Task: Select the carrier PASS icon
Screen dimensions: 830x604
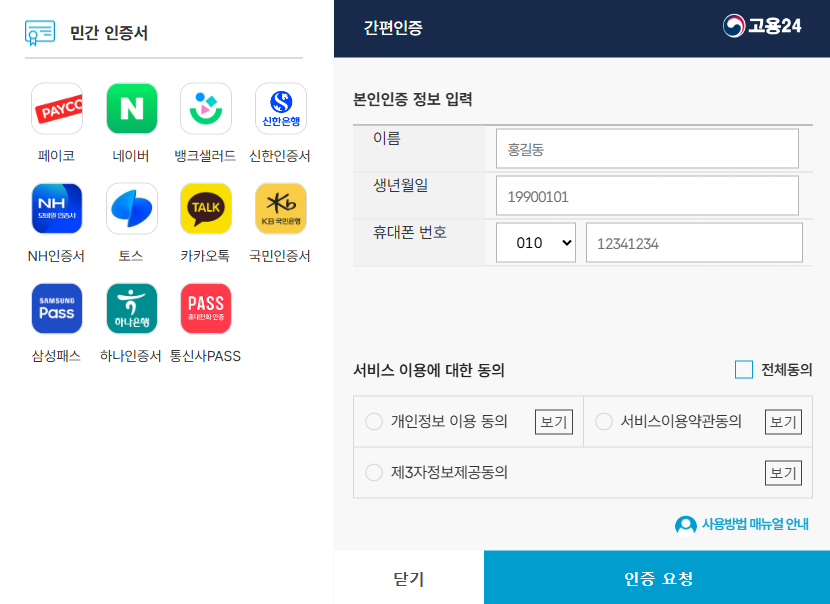Action: click(206, 309)
